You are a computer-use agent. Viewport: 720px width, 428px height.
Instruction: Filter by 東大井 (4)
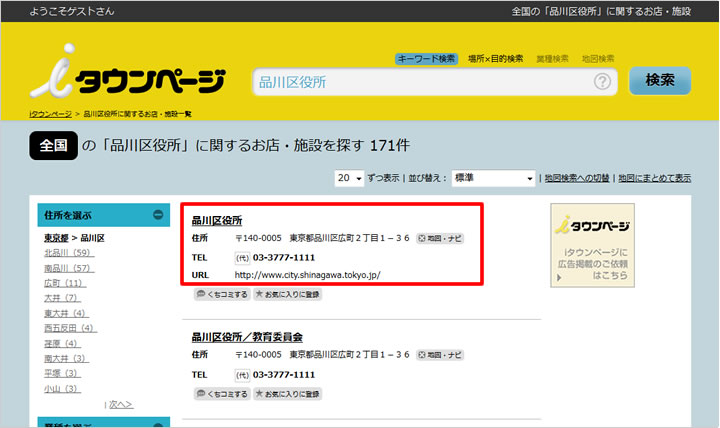click(67, 313)
